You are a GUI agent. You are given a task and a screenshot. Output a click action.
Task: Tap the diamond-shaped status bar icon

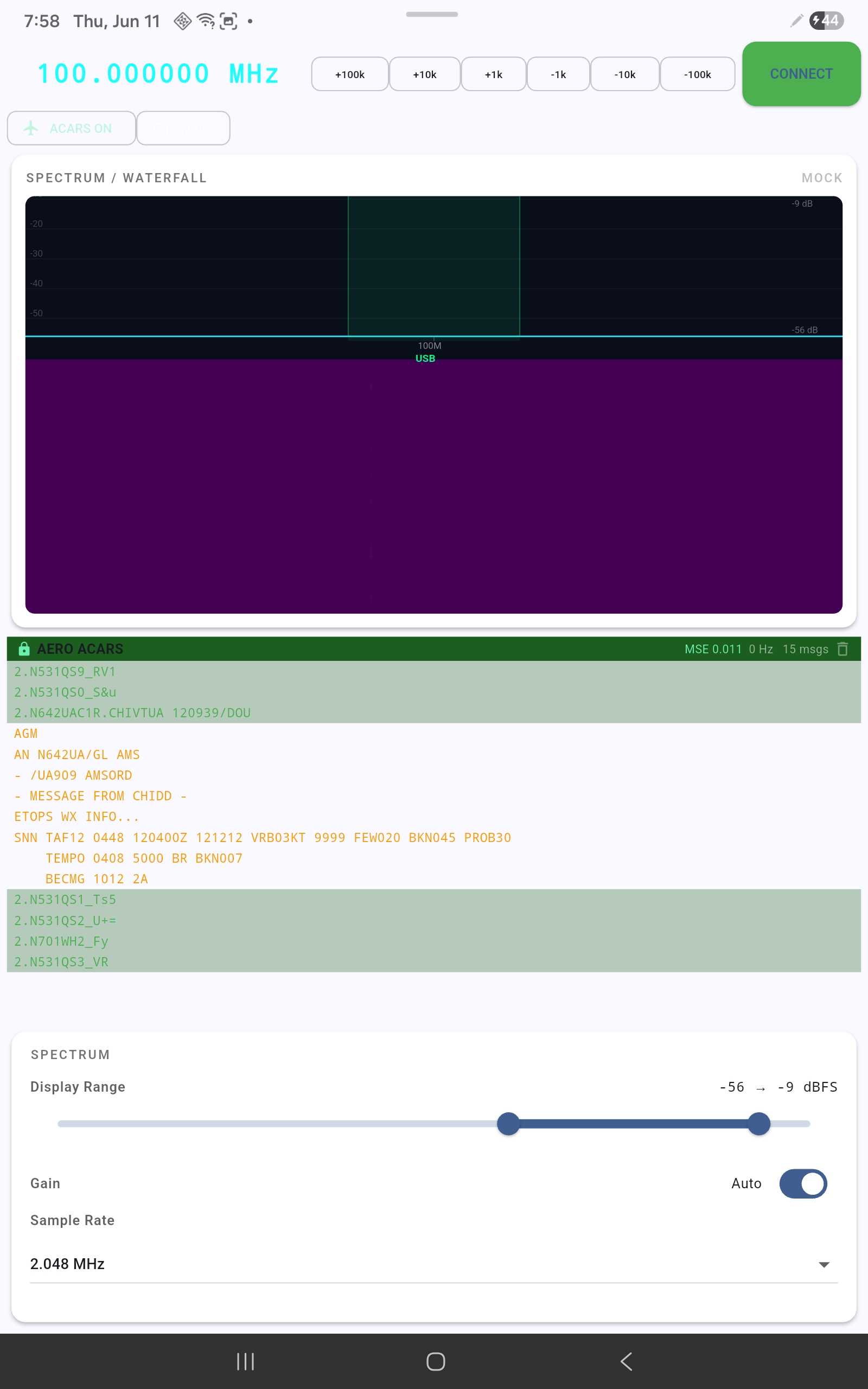click(x=183, y=21)
